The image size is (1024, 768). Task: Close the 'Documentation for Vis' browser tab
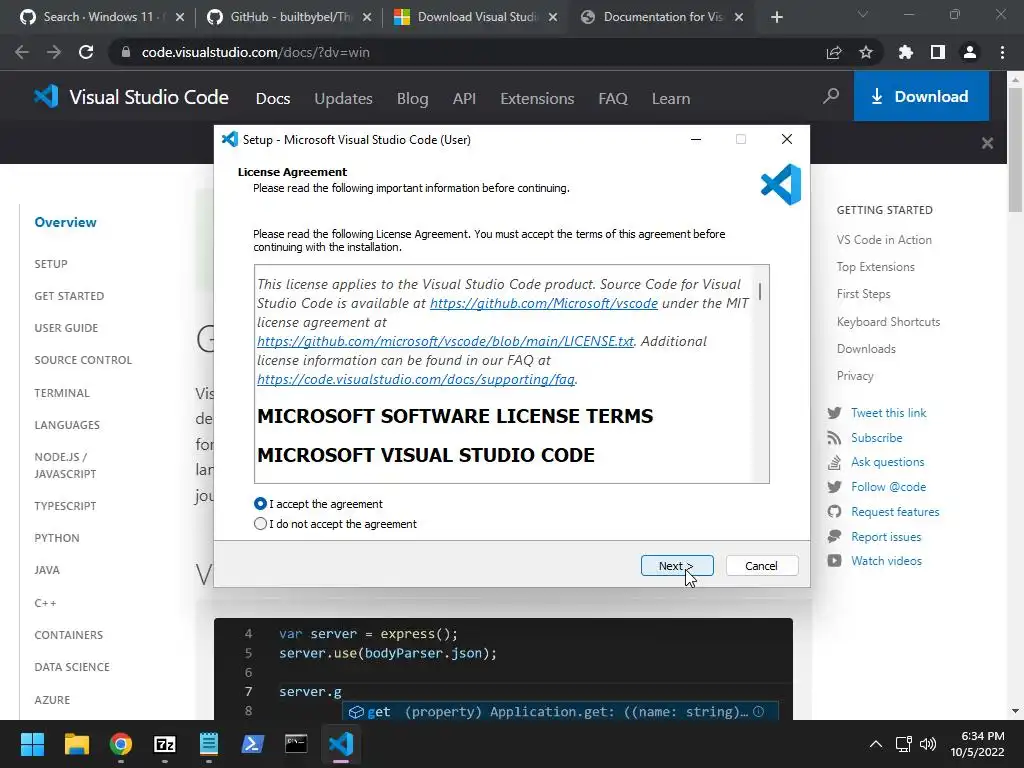click(x=739, y=17)
